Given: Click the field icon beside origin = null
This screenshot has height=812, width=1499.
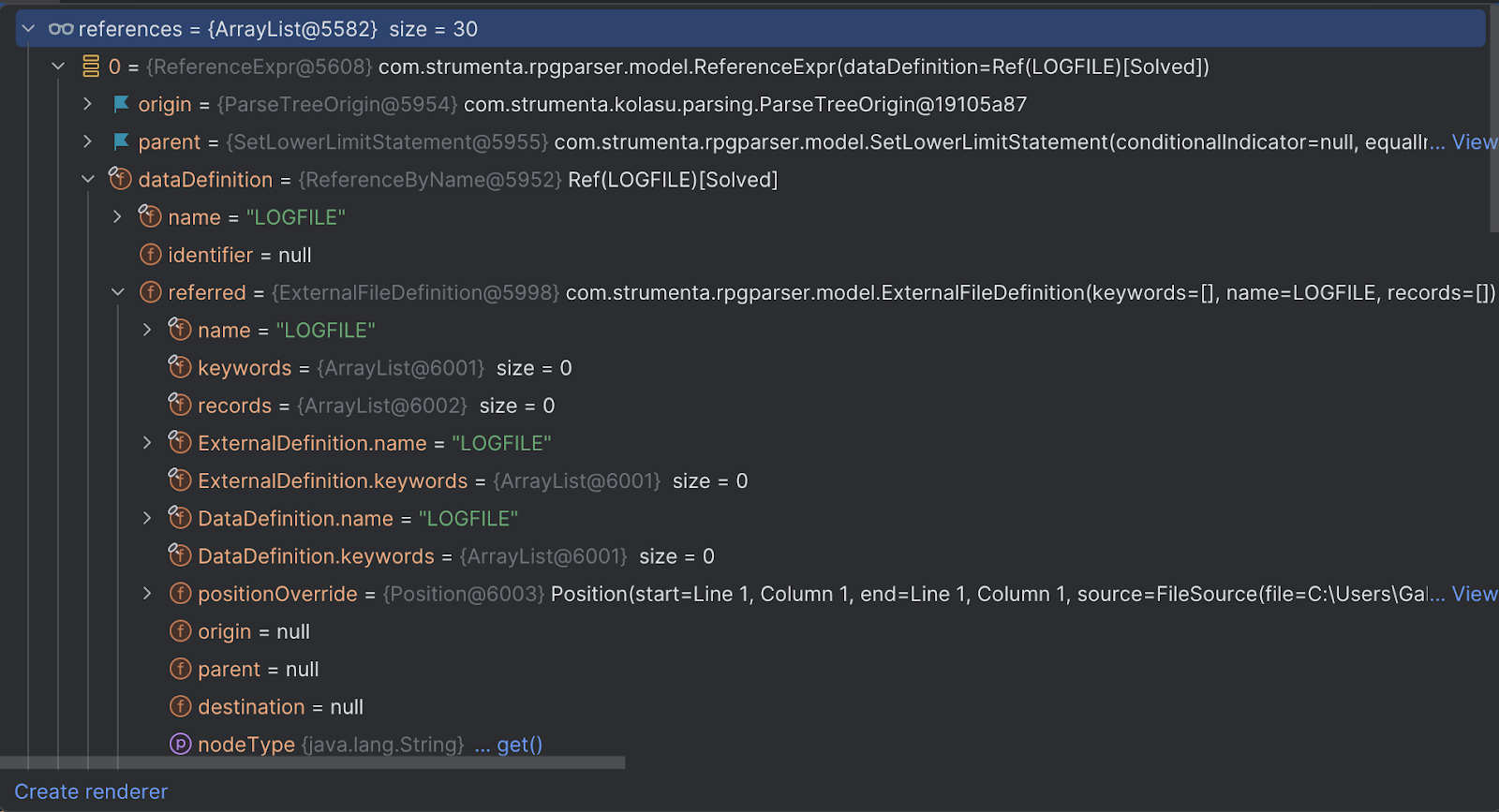Looking at the screenshot, I should click(x=180, y=630).
